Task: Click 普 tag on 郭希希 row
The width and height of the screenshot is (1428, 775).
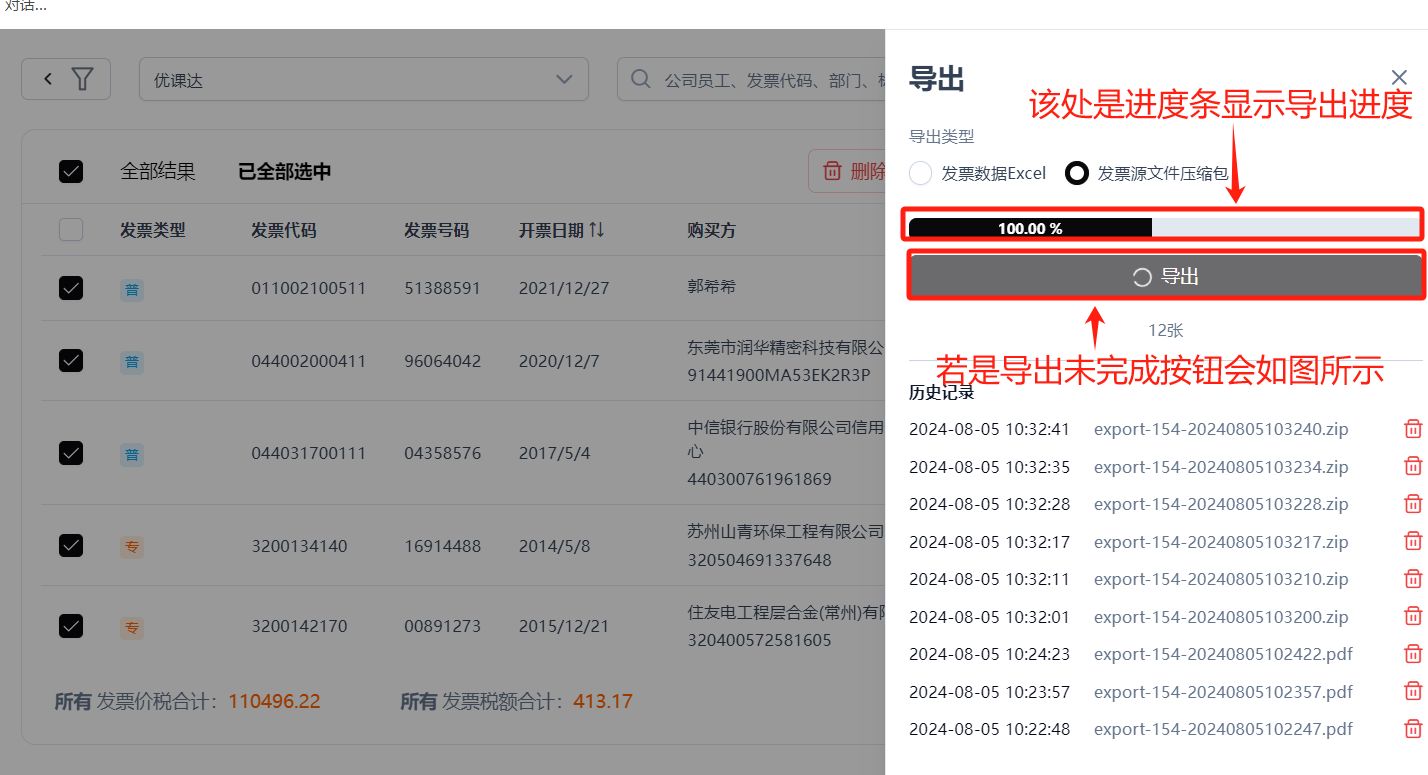Action: coord(132,290)
